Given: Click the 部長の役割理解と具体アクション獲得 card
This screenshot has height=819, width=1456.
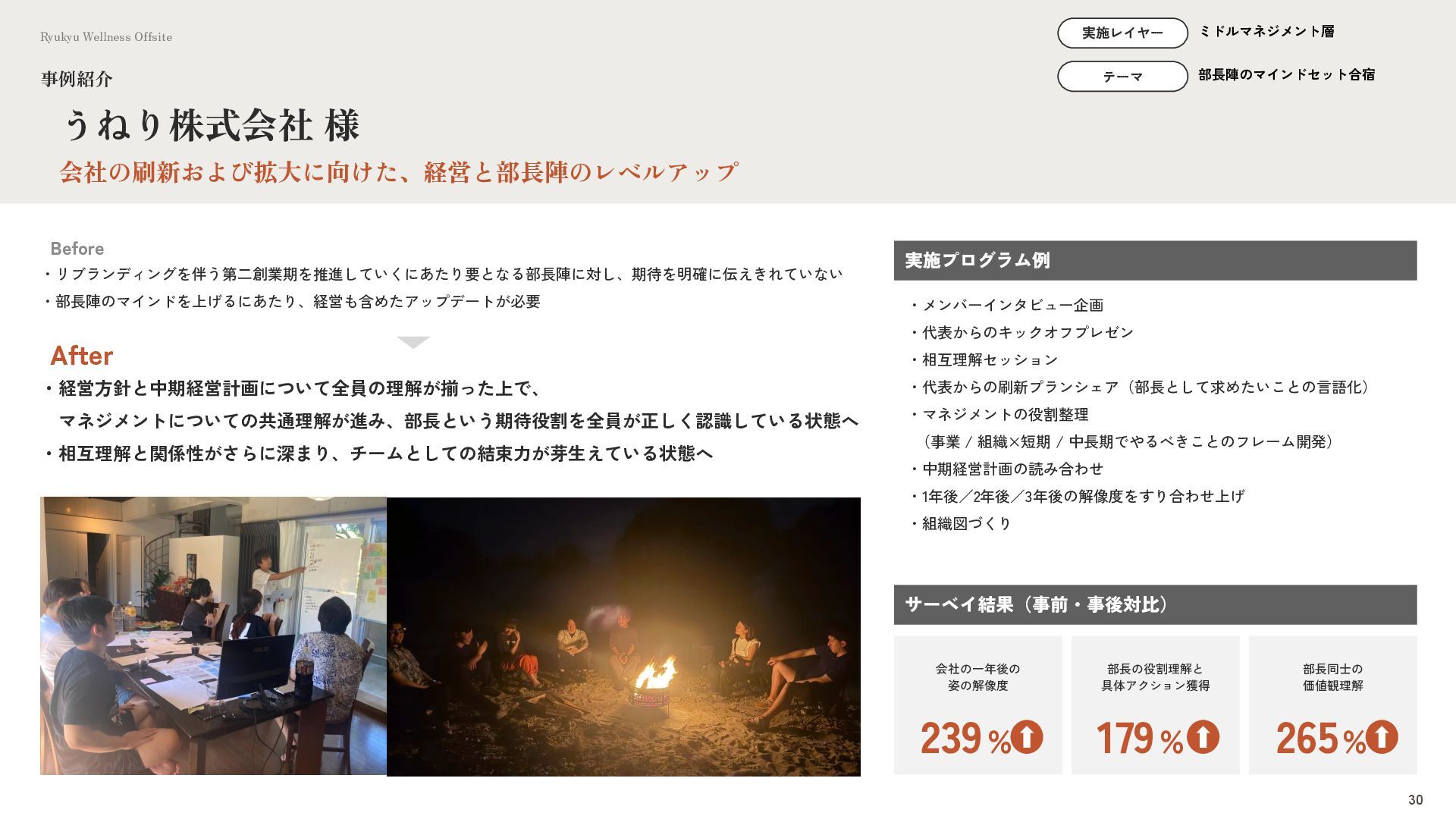Looking at the screenshot, I should click(x=1155, y=705).
